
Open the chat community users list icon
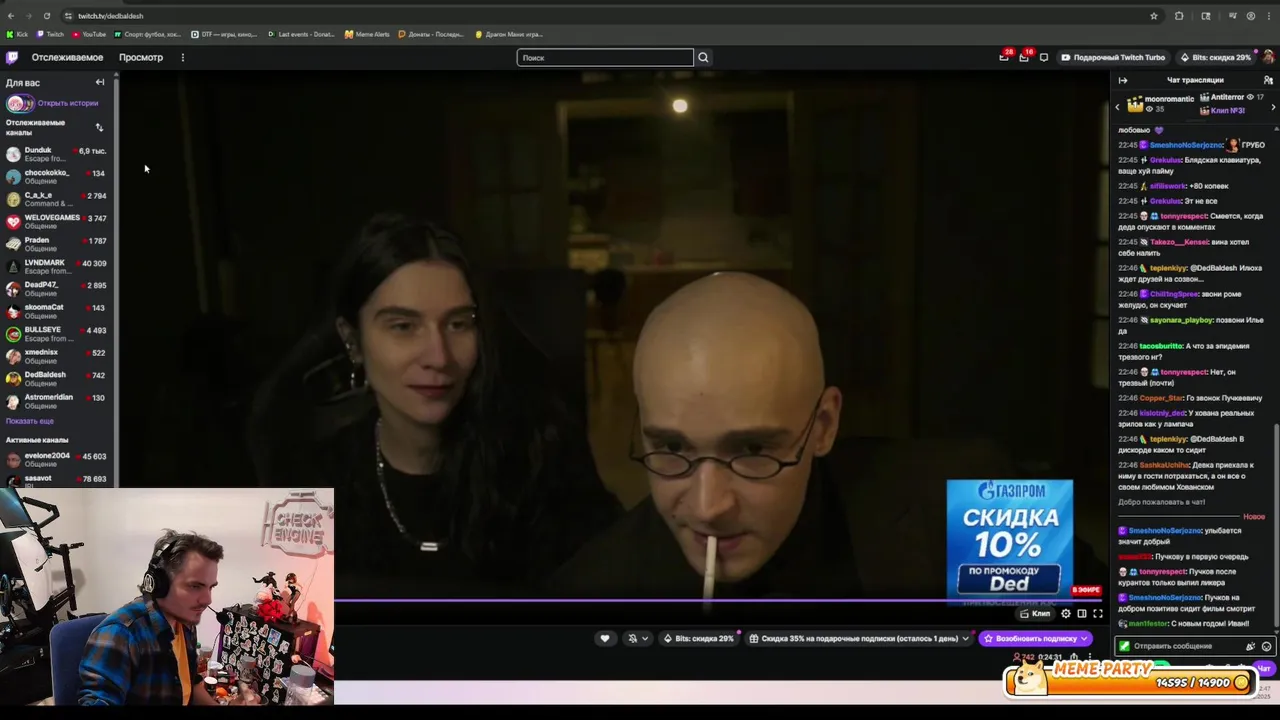click(1268, 80)
